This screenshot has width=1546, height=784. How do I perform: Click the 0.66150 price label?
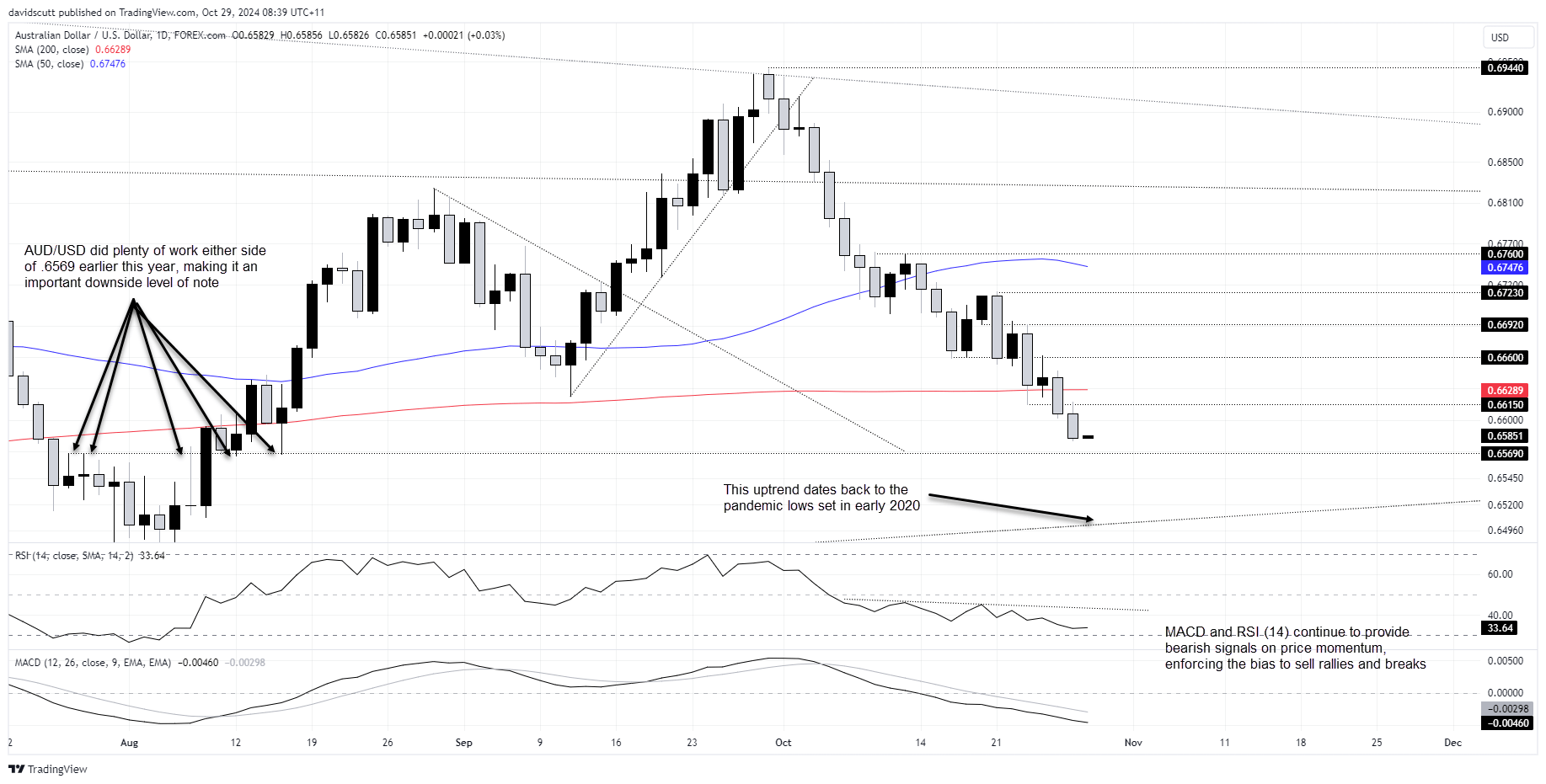[x=1505, y=405]
